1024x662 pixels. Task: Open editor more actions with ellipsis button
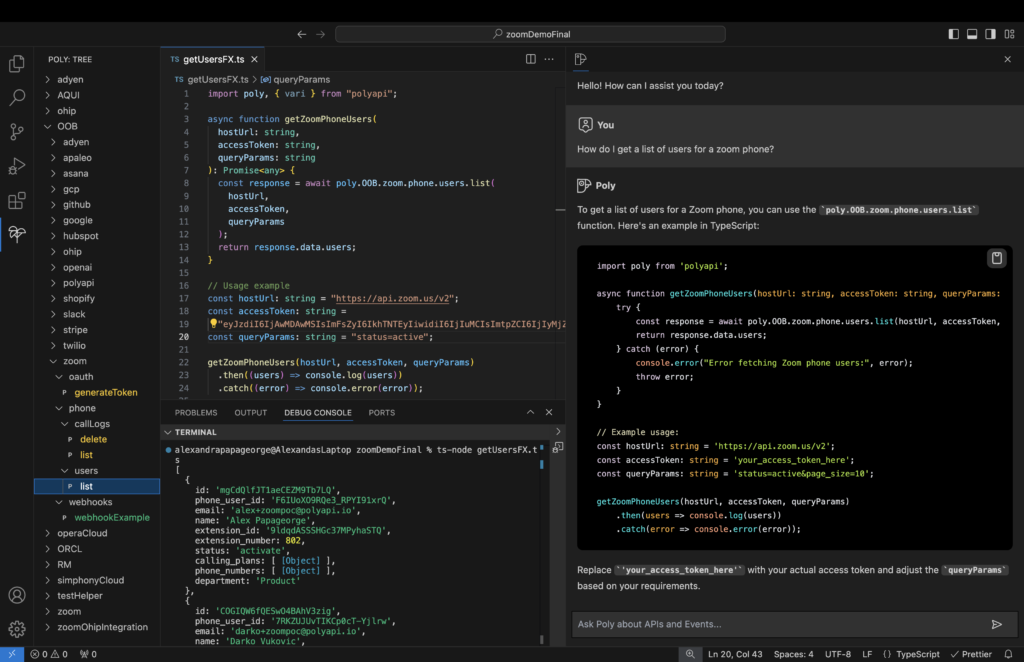[548, 59]
